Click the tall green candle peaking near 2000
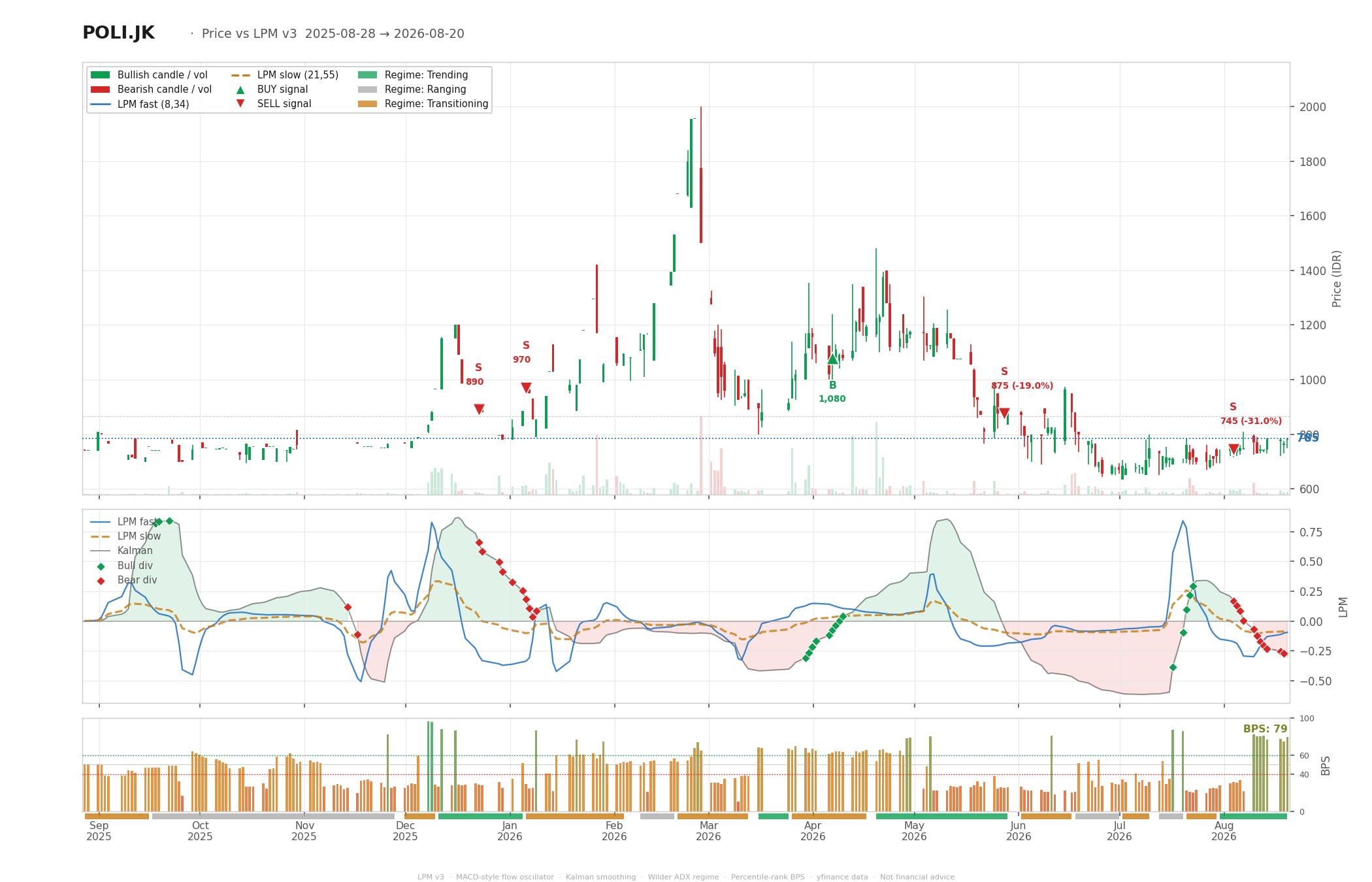This screenshot has height=882, width=1372. pos(691,163)
